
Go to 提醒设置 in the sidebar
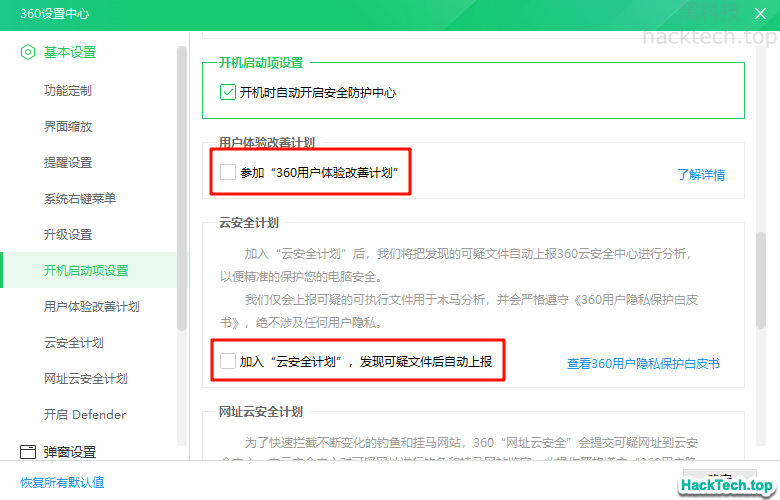[68, 163]
